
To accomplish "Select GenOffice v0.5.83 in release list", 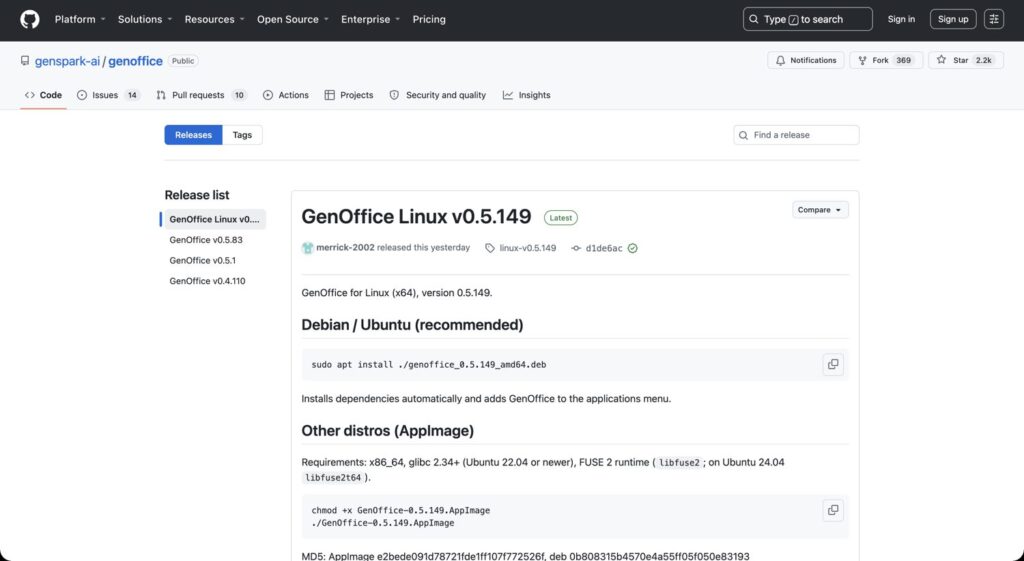I will tap(206, 240).
